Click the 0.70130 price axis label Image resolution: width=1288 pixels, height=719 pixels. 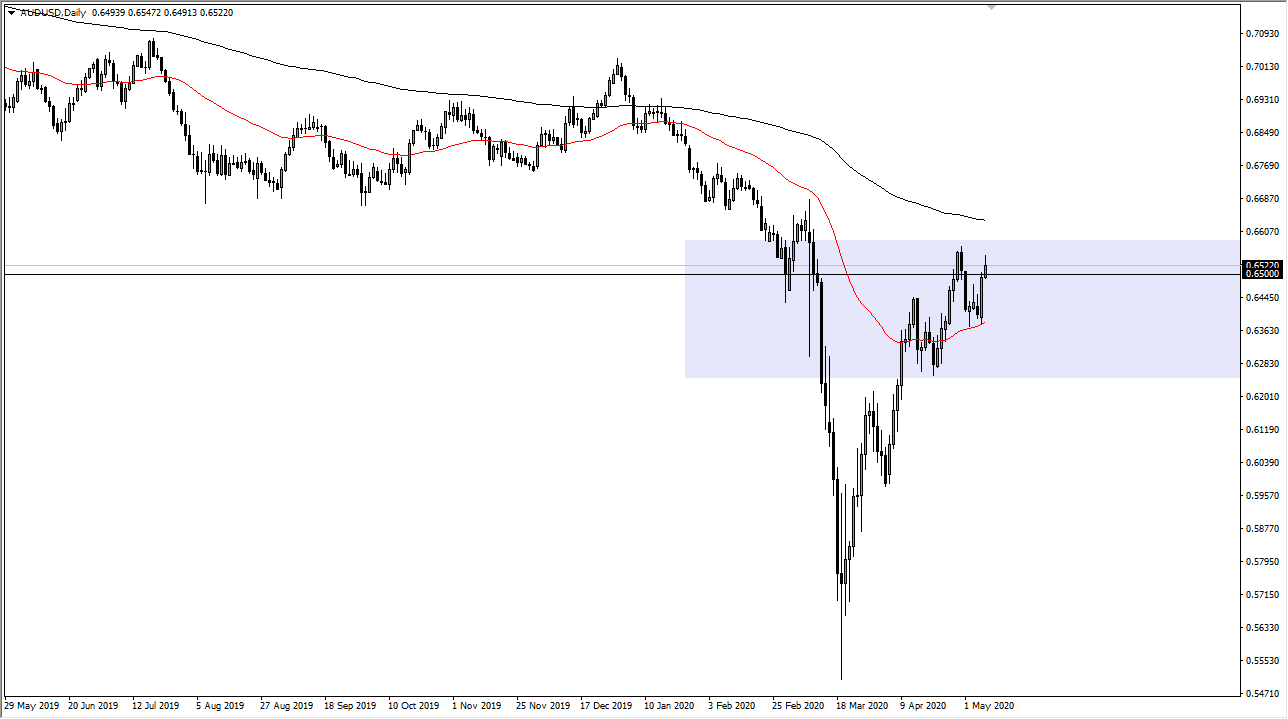[x=1261, y=67]
